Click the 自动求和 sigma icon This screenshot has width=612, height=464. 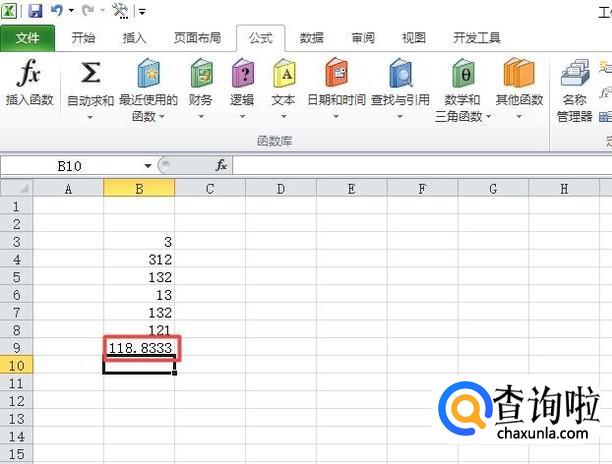point(91,73)
